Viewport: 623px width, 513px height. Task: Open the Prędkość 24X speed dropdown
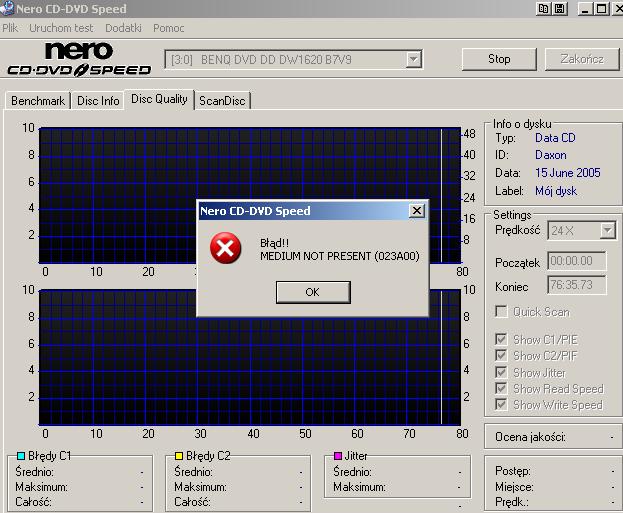click(x=608, y=230)
